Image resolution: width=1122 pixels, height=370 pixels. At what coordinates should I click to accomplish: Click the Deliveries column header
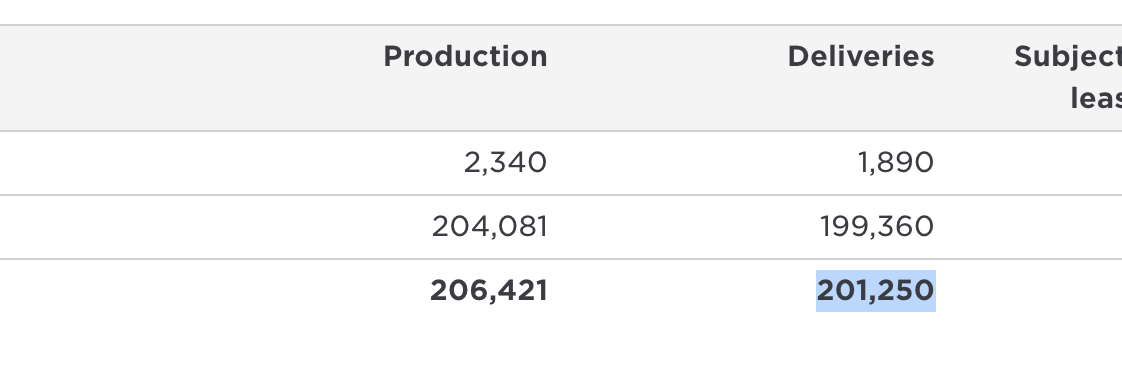[861, 57]
